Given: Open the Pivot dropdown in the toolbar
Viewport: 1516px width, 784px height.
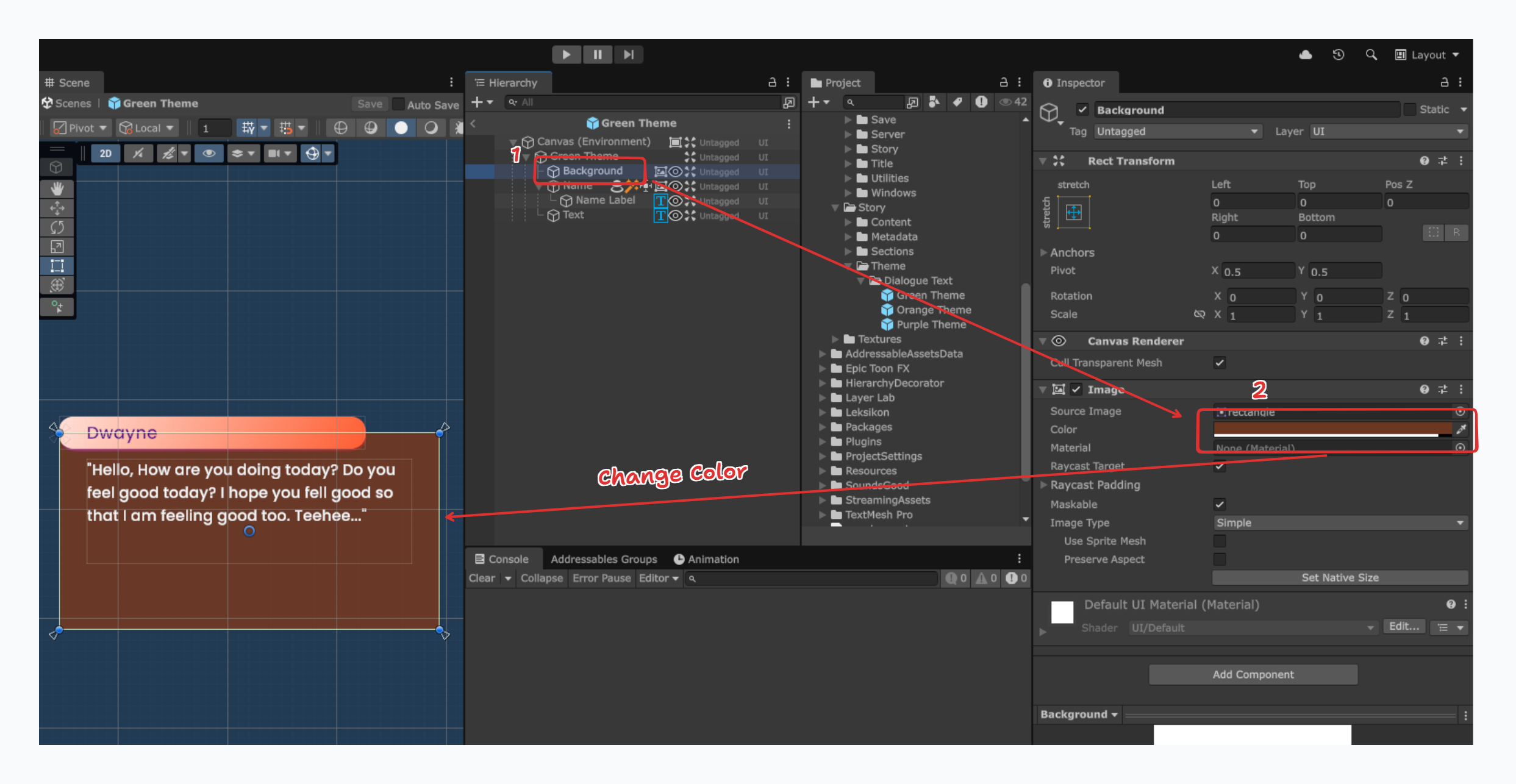Looking at the screenshot, I should (x=80, y=127).
